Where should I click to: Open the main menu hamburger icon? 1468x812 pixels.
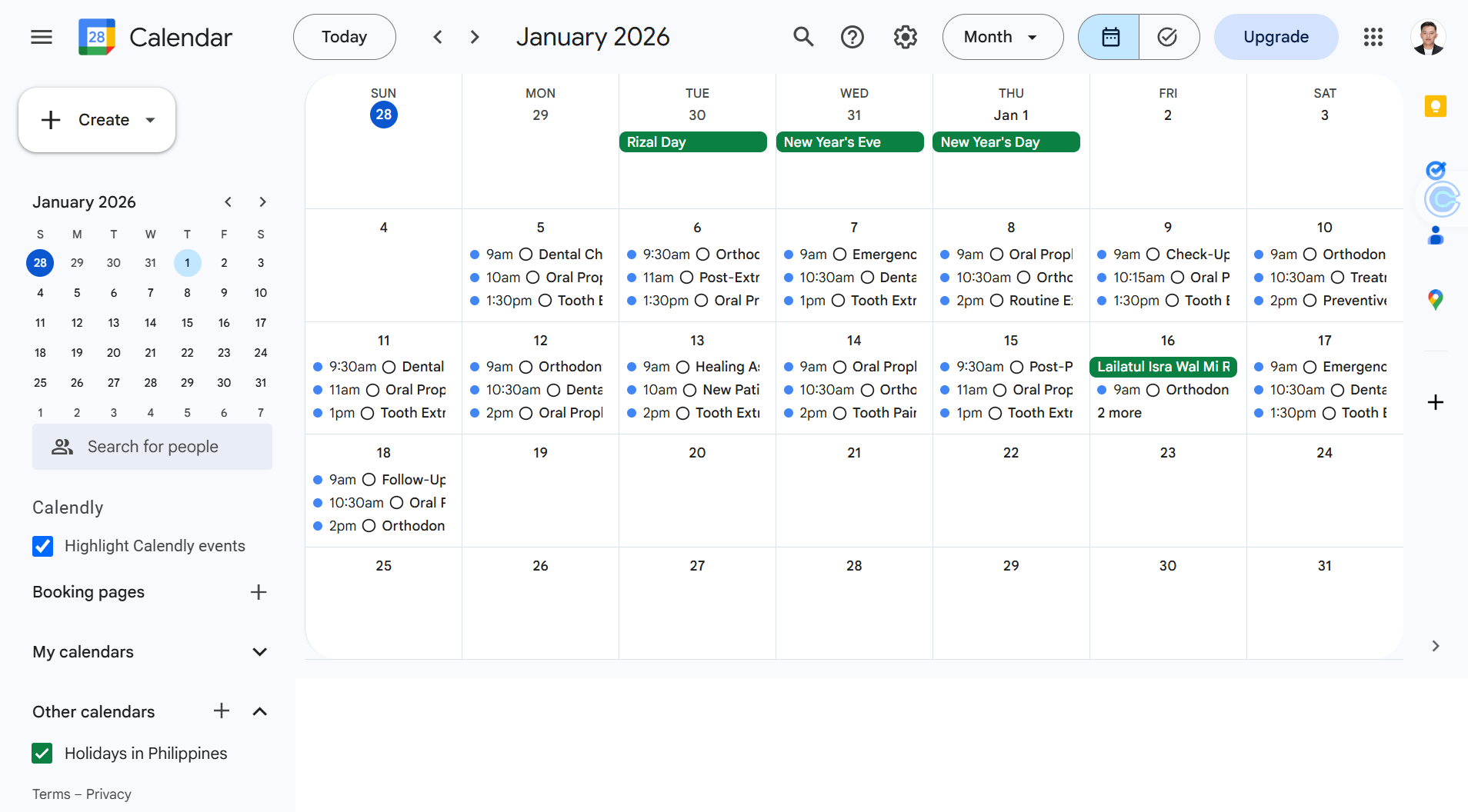click(42, 37)
